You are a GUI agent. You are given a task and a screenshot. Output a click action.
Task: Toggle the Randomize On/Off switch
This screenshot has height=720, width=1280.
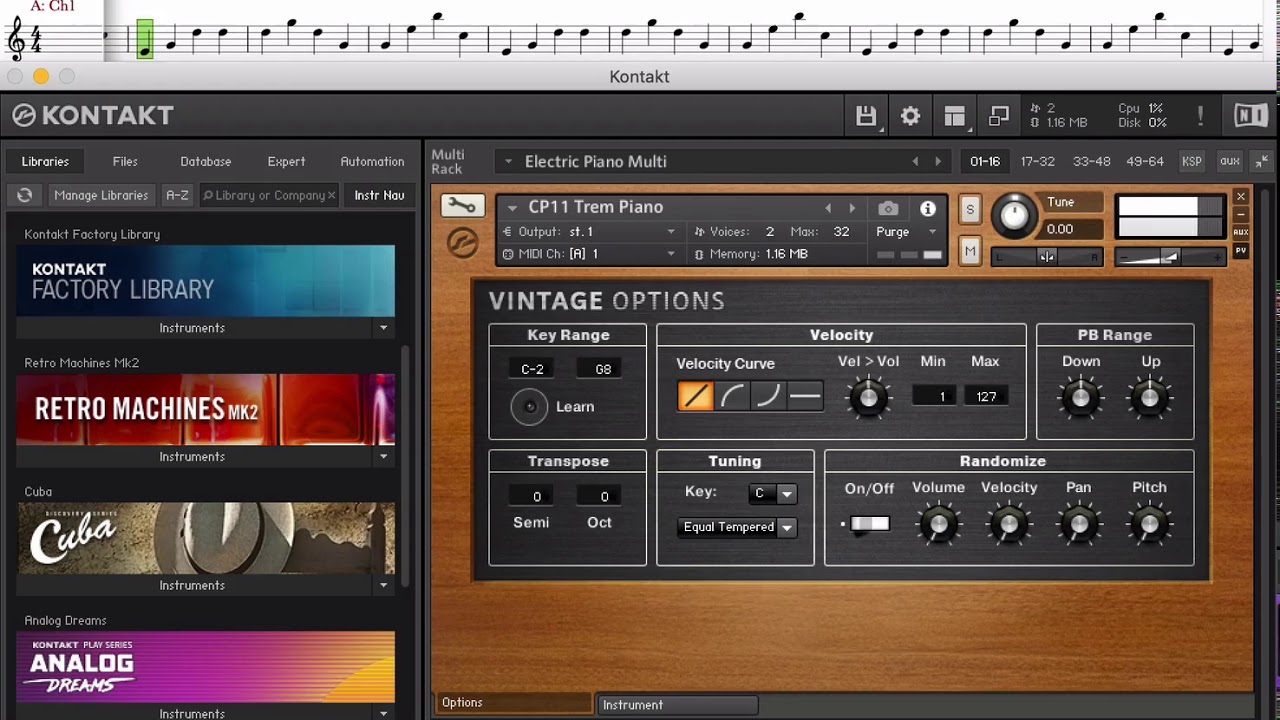point(869,524)
